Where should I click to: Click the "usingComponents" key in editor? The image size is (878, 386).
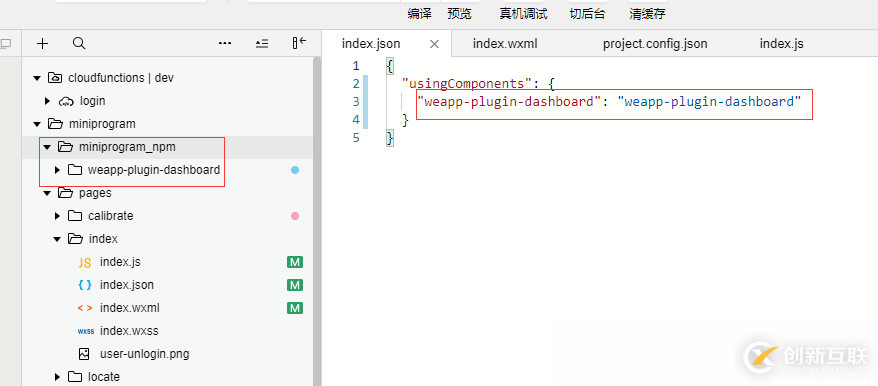click(466, 83)
